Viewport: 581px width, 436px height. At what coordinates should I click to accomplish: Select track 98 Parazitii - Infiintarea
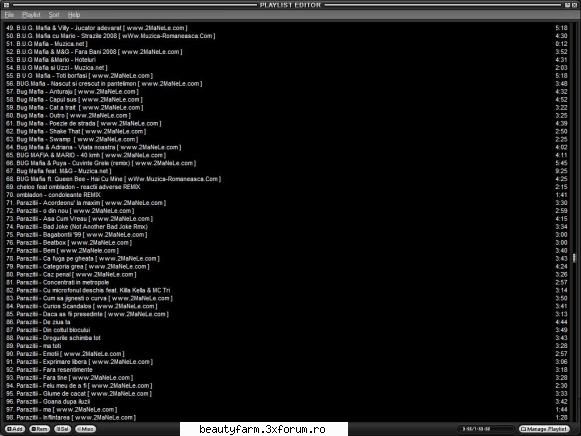click(286, 418)
